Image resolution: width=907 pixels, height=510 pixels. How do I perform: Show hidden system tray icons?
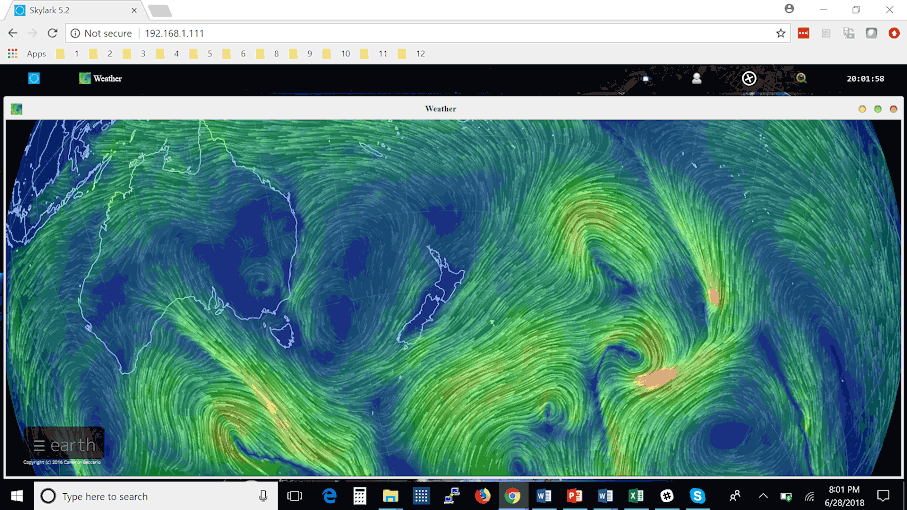(x=763, y=496)
